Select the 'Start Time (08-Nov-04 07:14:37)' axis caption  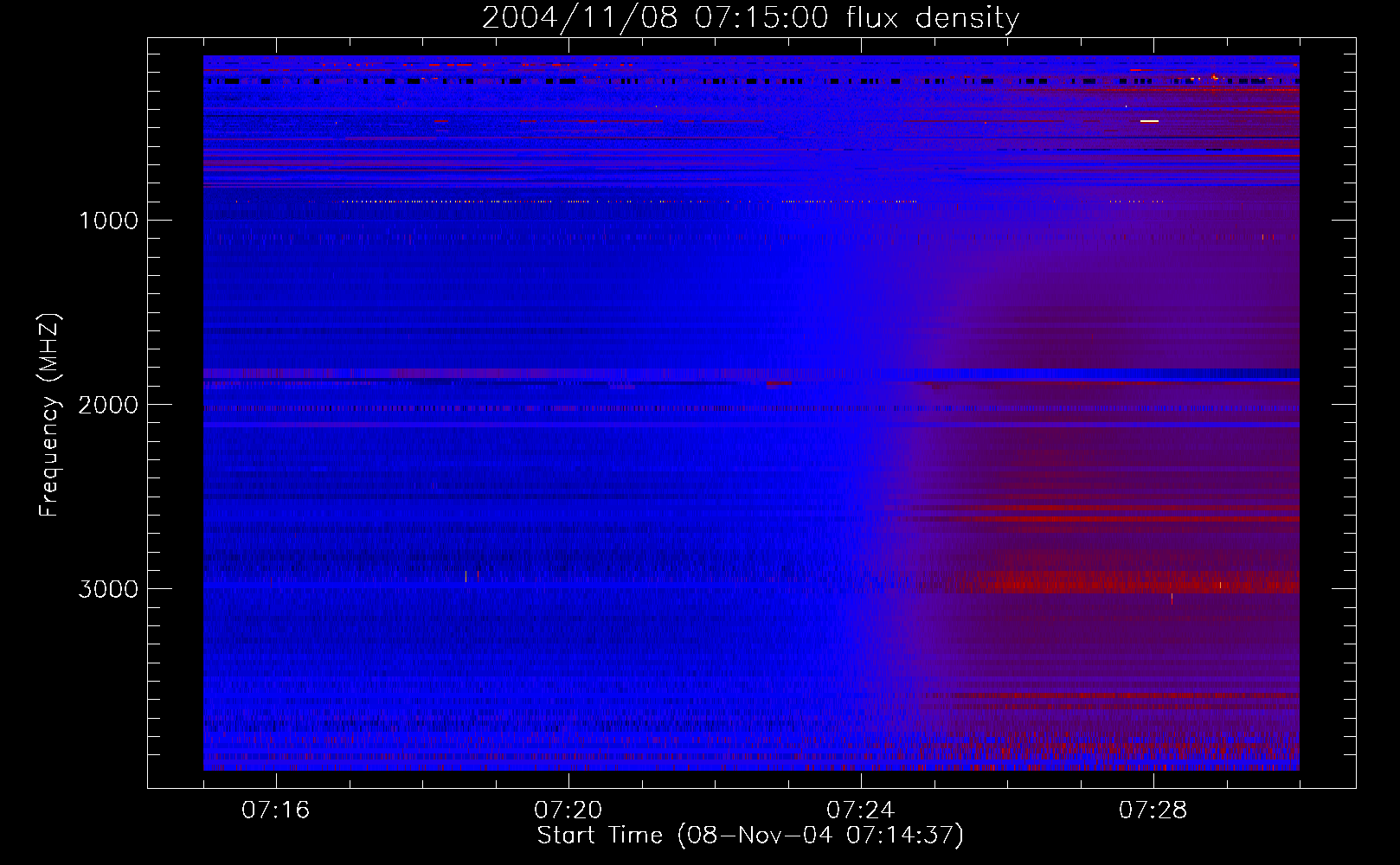click(x=750, y=836)
